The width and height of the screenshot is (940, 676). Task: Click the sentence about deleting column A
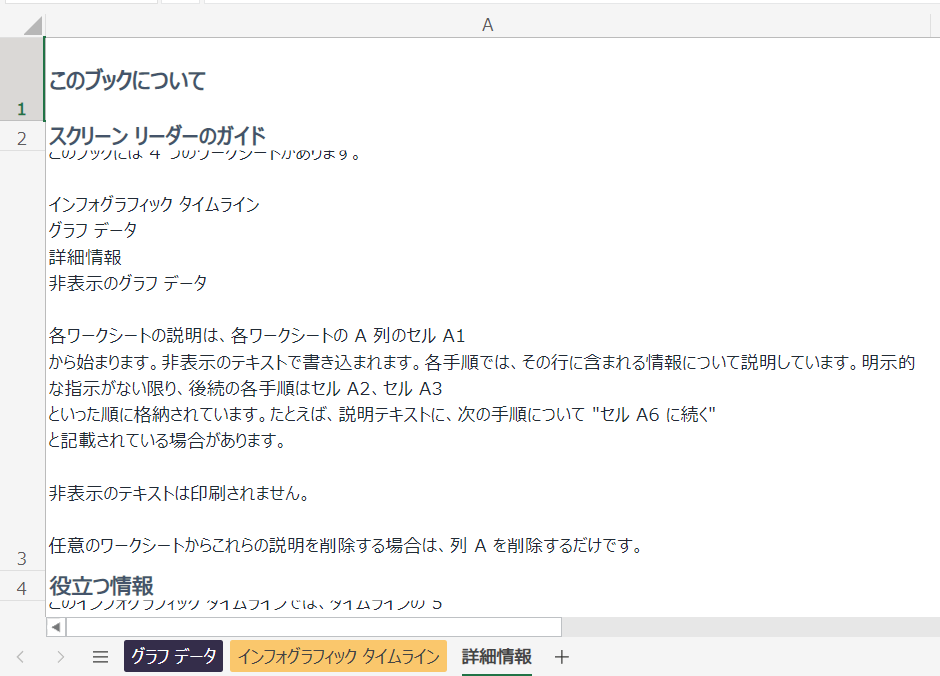click(346, 545)
